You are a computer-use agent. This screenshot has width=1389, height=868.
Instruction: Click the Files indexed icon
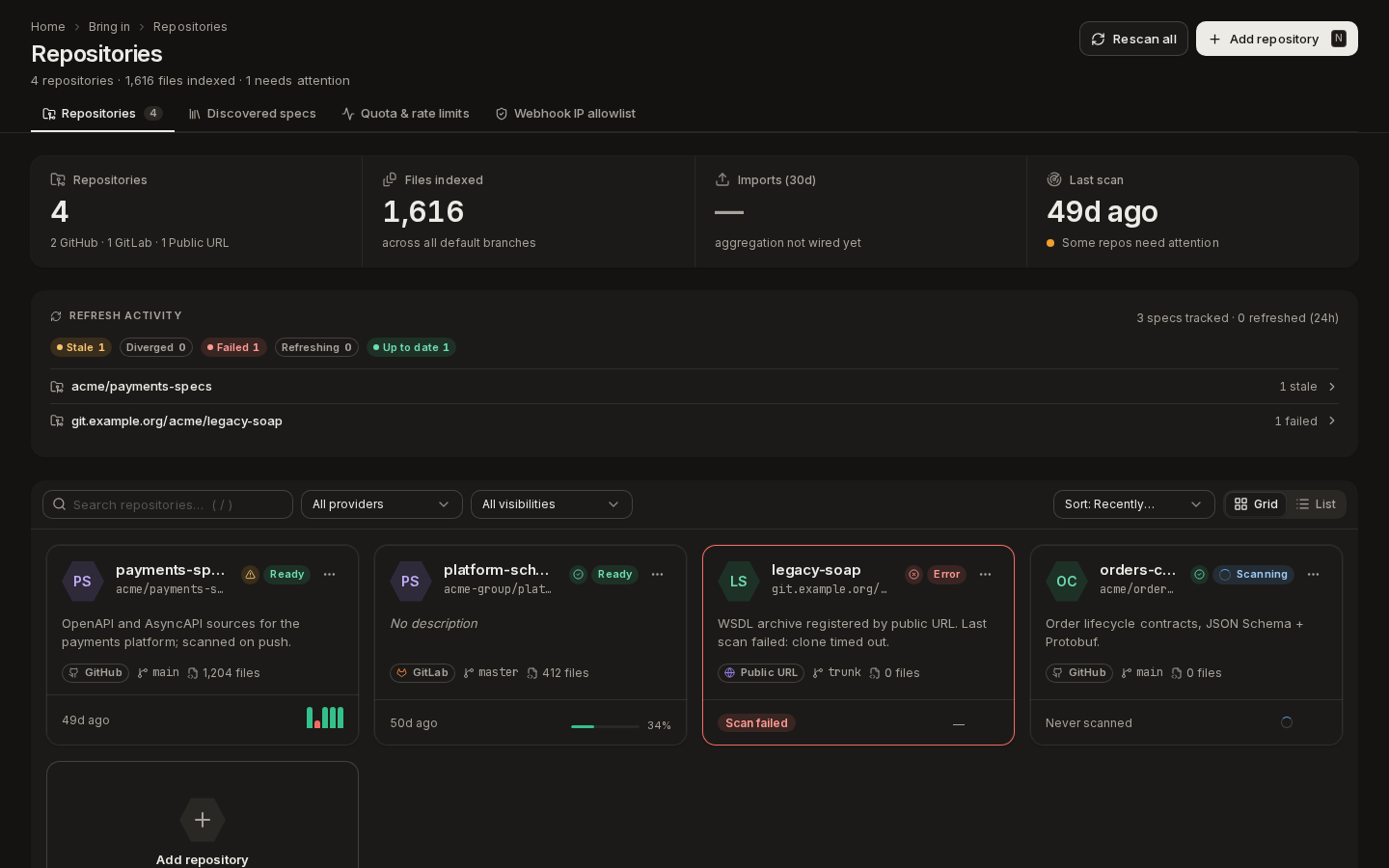[390, 179]
